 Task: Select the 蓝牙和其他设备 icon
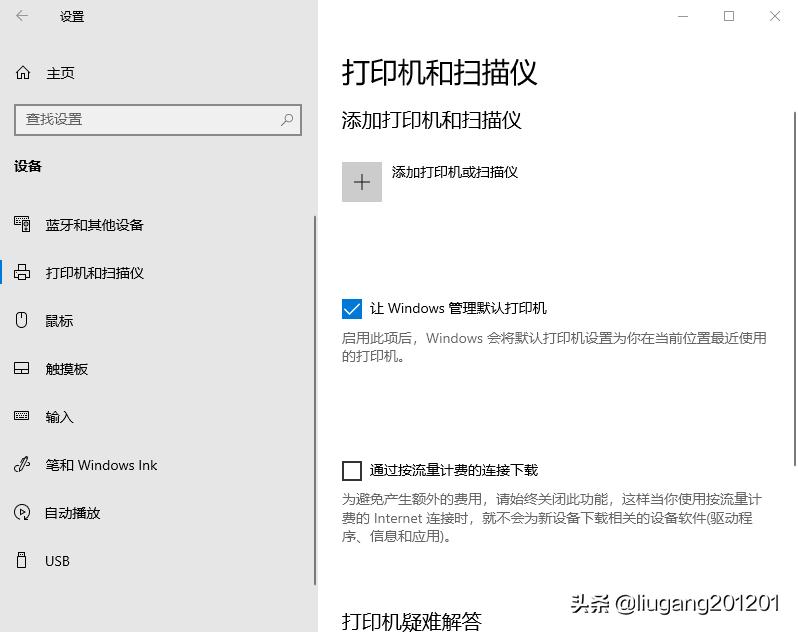22,224
